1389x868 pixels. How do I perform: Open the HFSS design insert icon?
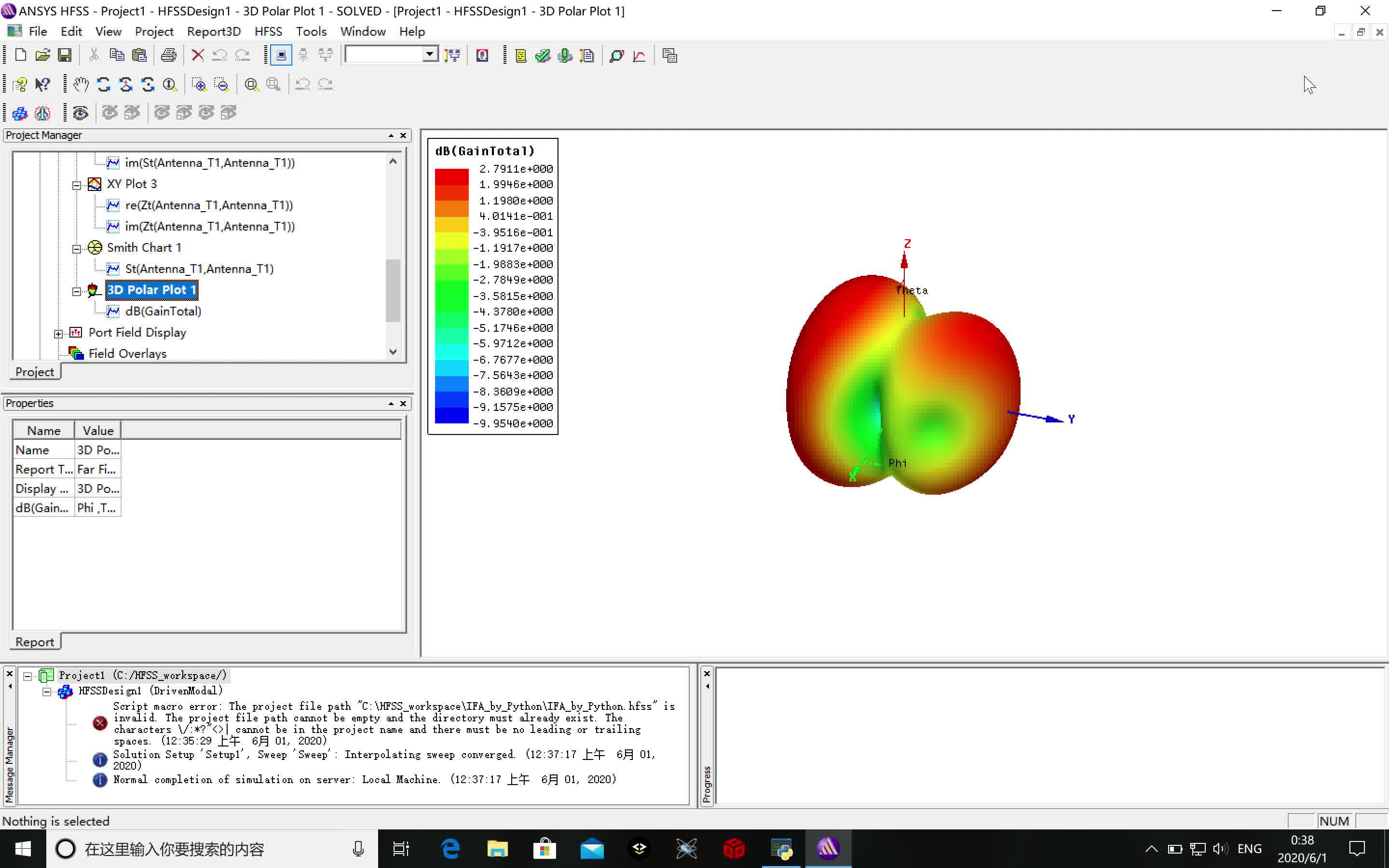pos(19,113)
